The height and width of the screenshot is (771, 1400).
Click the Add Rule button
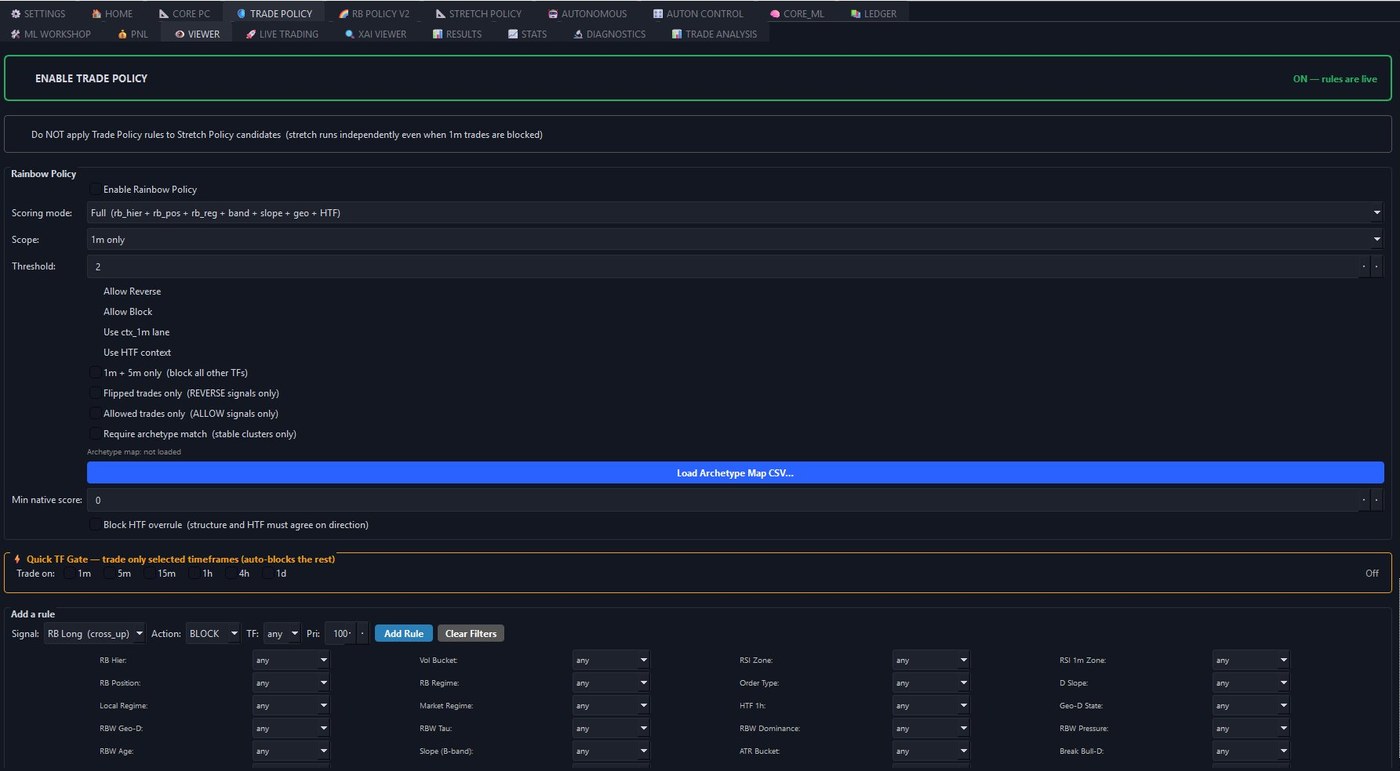point(404,634)
